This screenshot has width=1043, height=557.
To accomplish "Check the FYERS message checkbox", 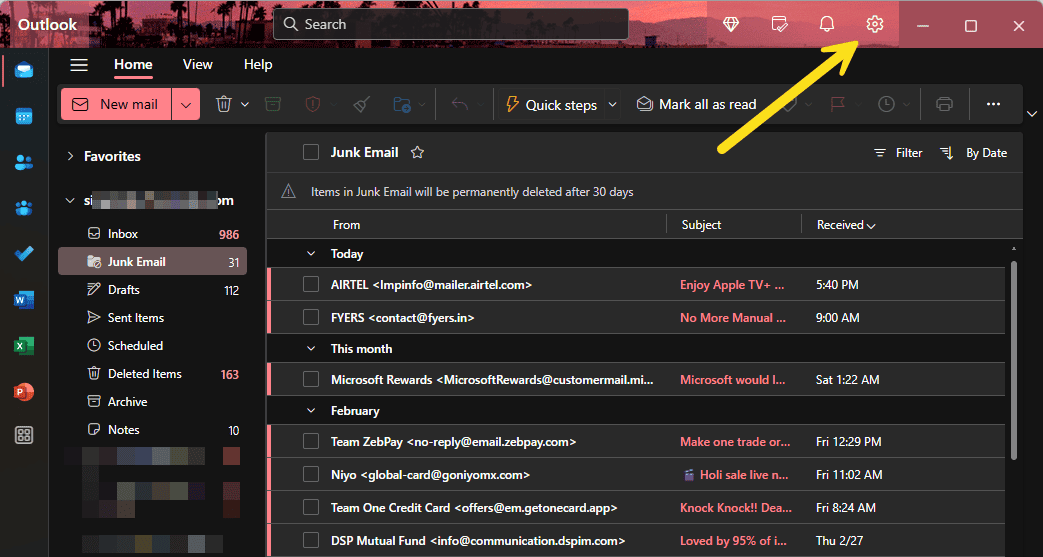I will [311, 318].
